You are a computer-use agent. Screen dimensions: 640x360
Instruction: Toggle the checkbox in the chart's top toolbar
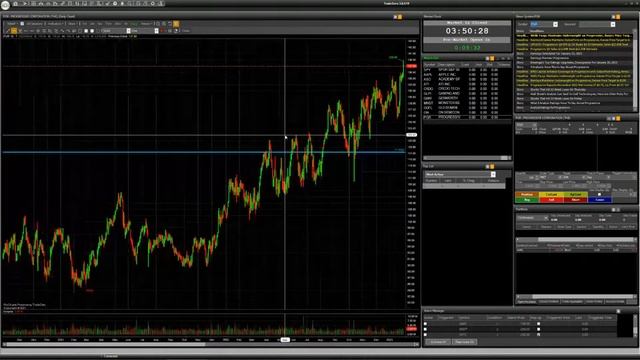click(x=22, y=24)
